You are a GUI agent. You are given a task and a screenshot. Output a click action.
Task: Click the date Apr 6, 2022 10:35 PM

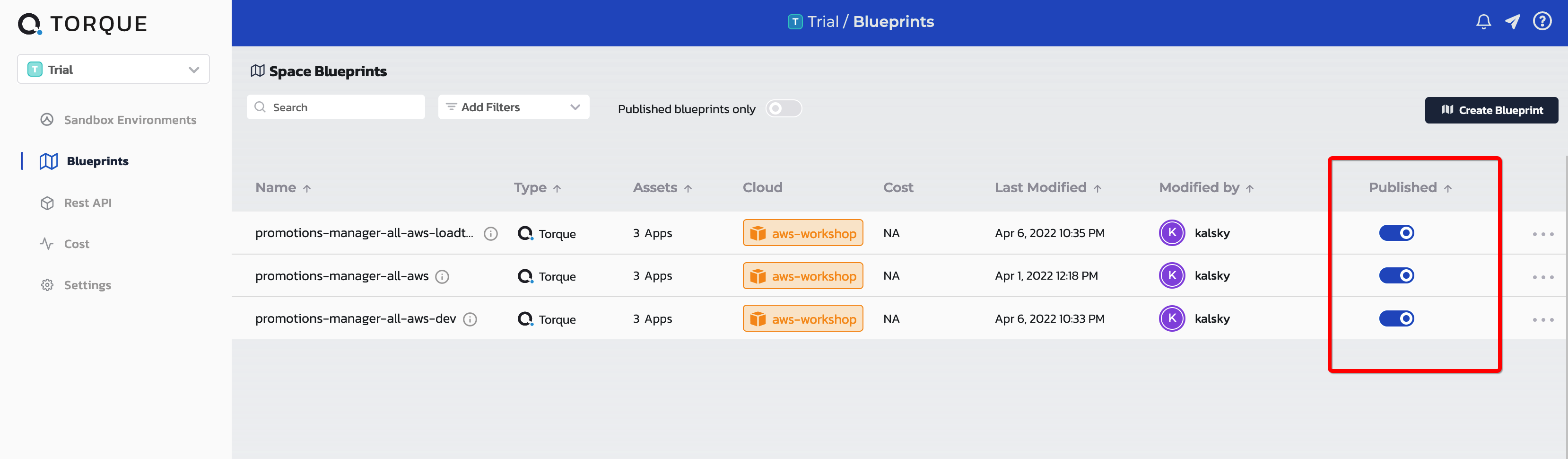pyautogui.click(x=1049, y=233)
